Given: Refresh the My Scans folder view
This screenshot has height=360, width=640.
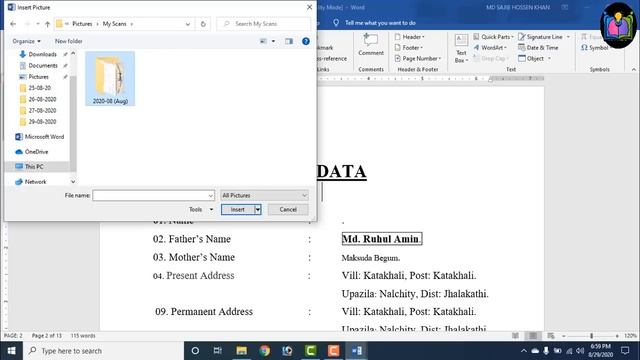Looking at the screenshot, I should (203, 24).
